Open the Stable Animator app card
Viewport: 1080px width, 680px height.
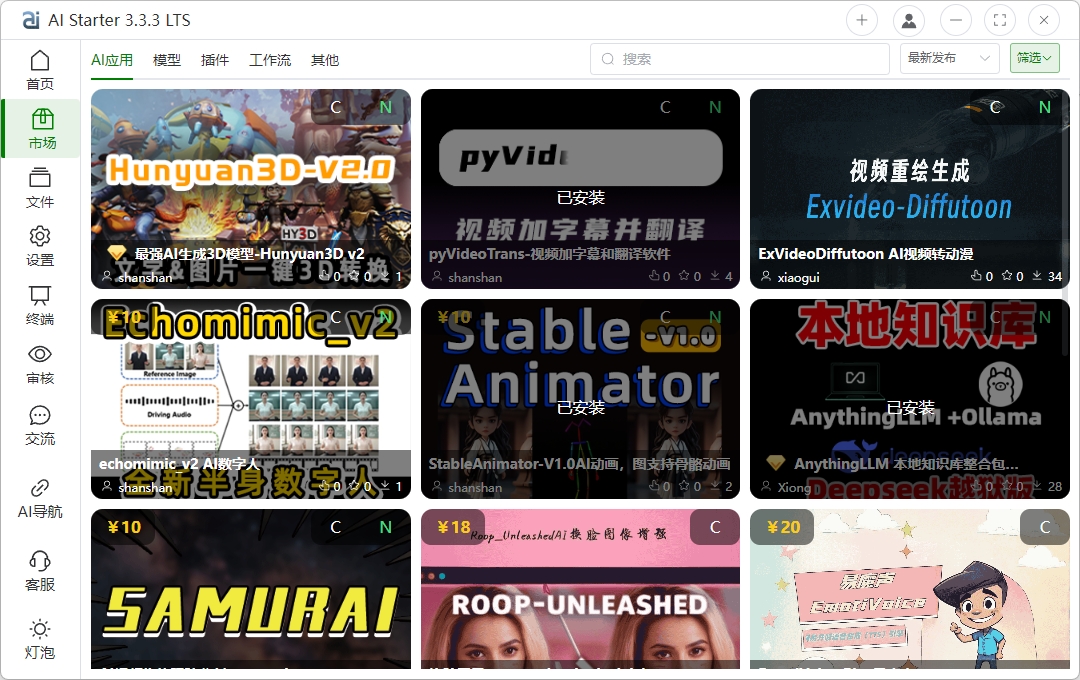(580, 399)
